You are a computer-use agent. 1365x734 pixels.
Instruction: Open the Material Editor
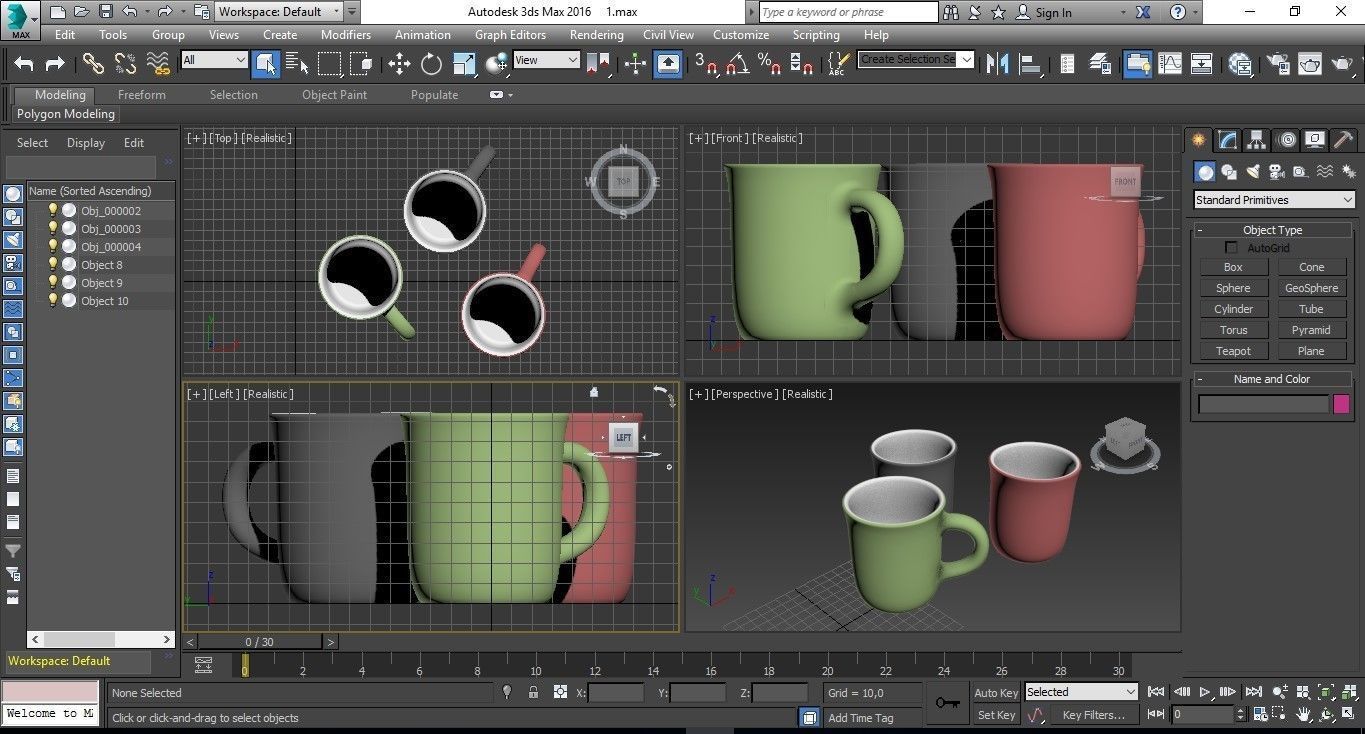(x=1240, y=64)
